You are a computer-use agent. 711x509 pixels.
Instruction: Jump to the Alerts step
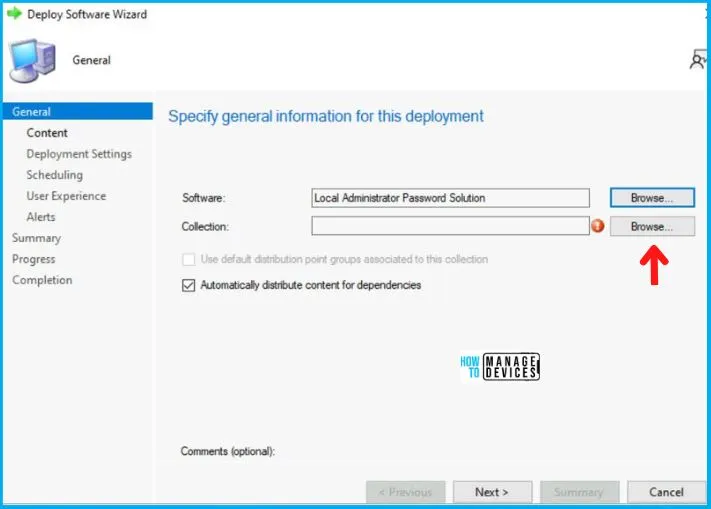pyautogui.click(x=41, y=217)
